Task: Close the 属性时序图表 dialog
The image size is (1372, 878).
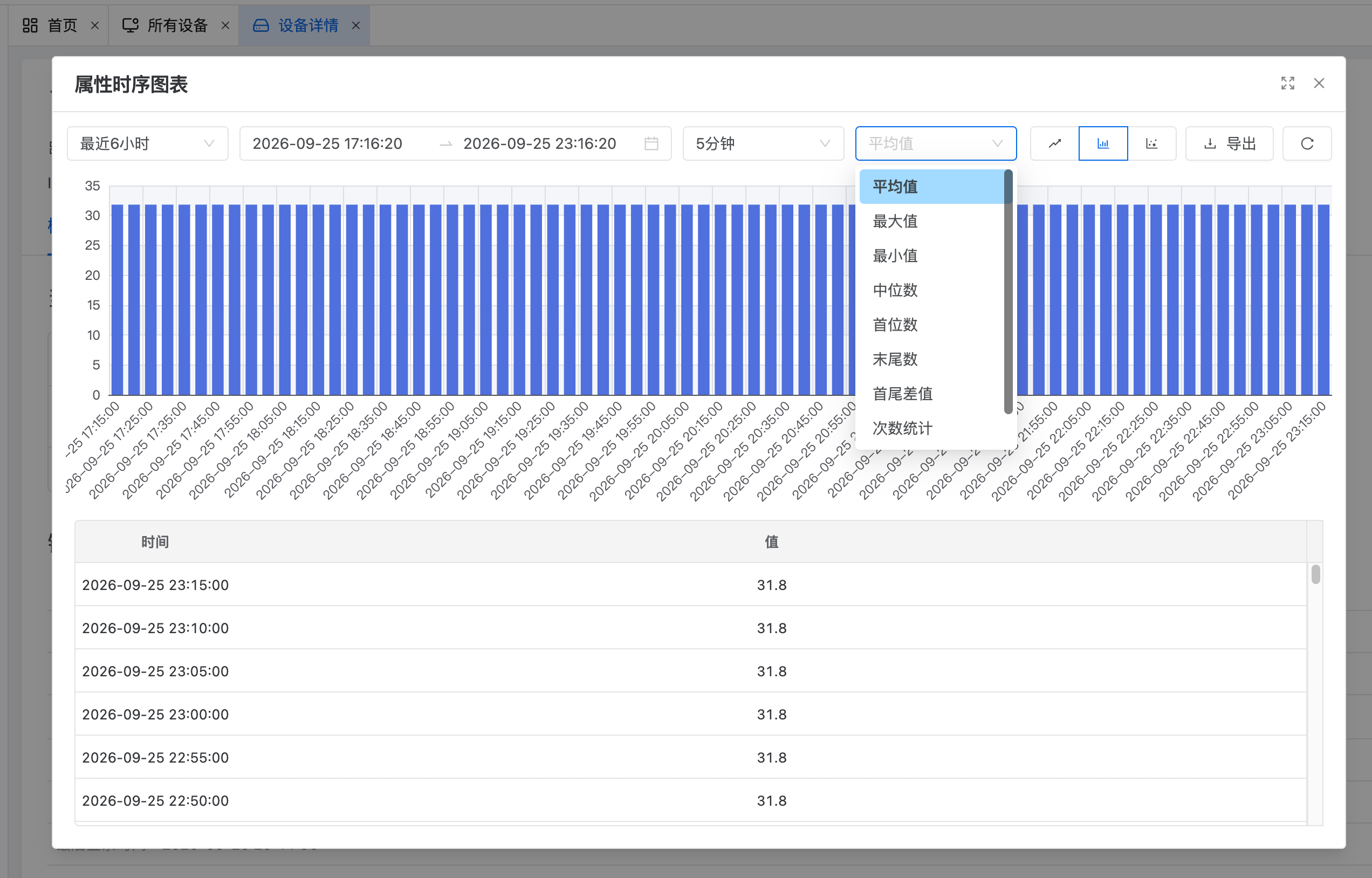Action: pos(1319,83)
